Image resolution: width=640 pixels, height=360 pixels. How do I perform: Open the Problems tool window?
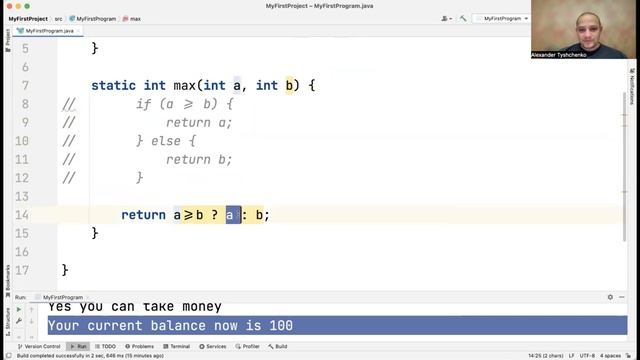[x=140, y=347]
